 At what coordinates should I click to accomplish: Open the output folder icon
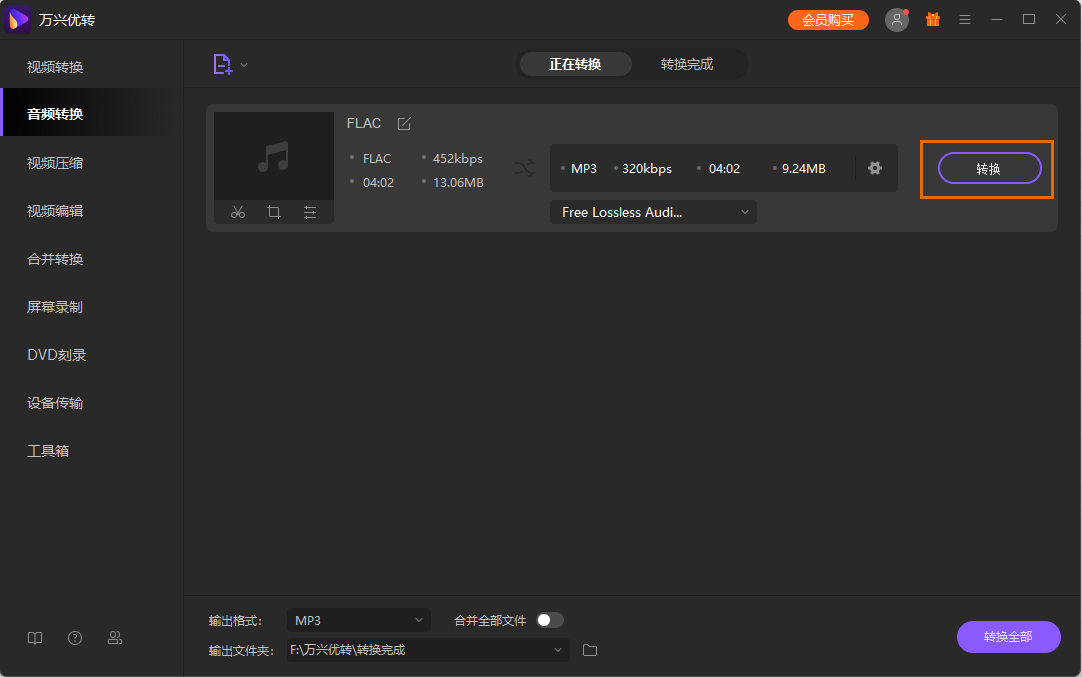click(590, 650)
